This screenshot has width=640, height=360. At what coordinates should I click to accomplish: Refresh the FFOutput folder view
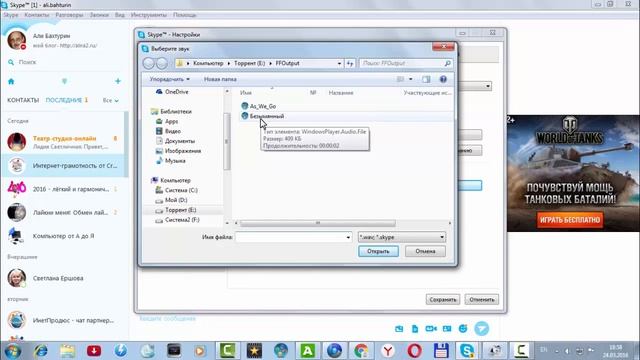[350, 63]
